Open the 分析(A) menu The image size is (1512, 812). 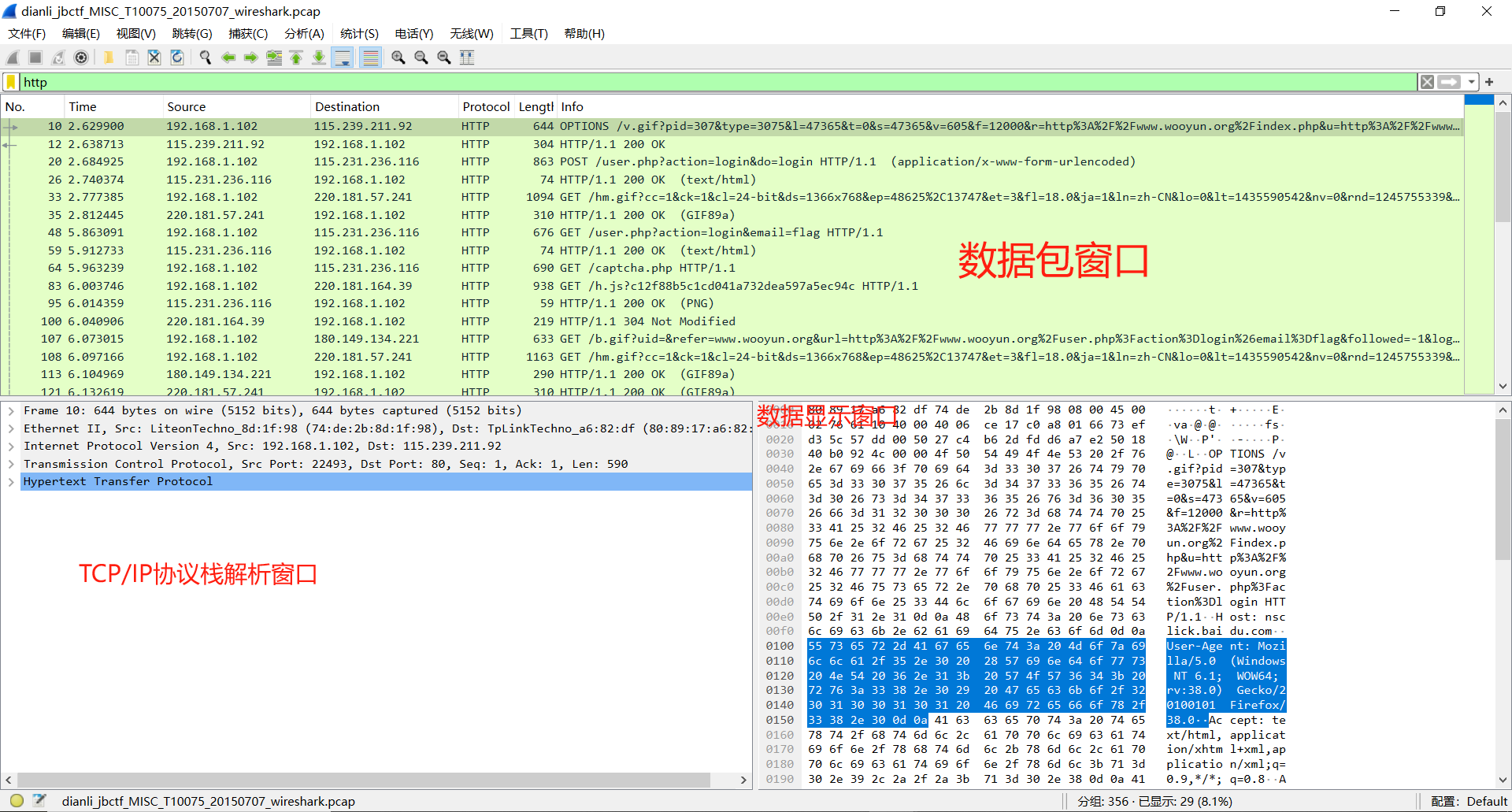tap(304, 34)
